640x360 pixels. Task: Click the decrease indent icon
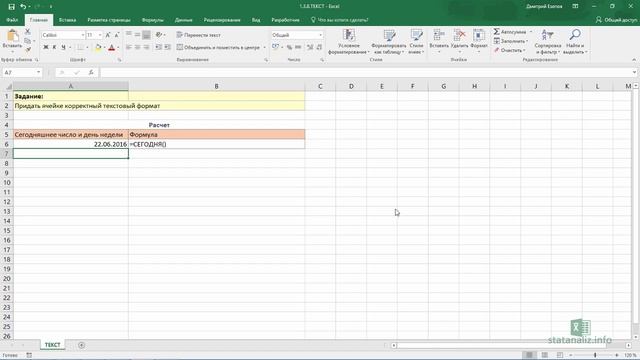[x=158, y=47]
